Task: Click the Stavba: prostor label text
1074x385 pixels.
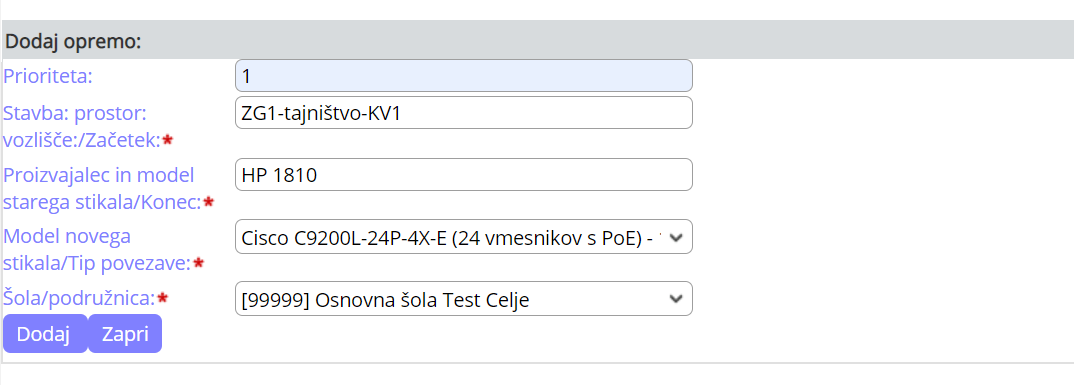Action: pos(75,113)
